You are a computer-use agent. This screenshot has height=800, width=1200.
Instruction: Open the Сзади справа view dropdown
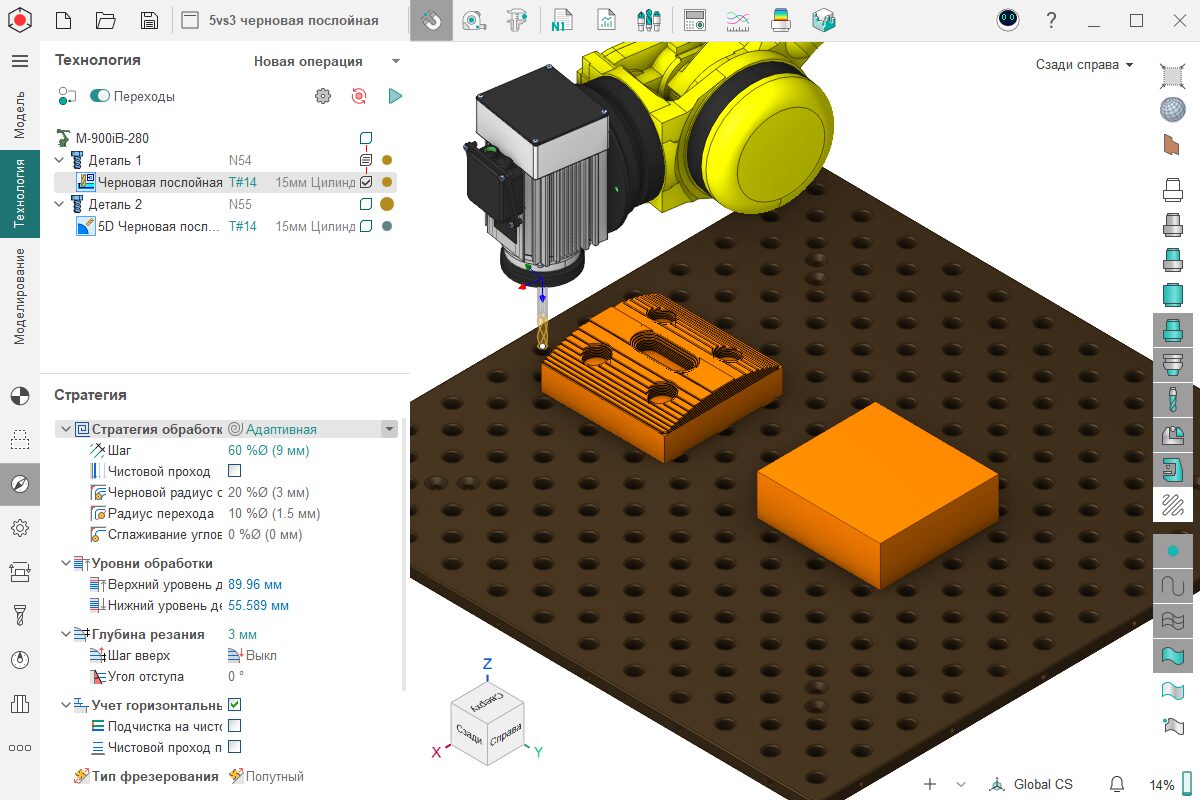coord(1084,65)
